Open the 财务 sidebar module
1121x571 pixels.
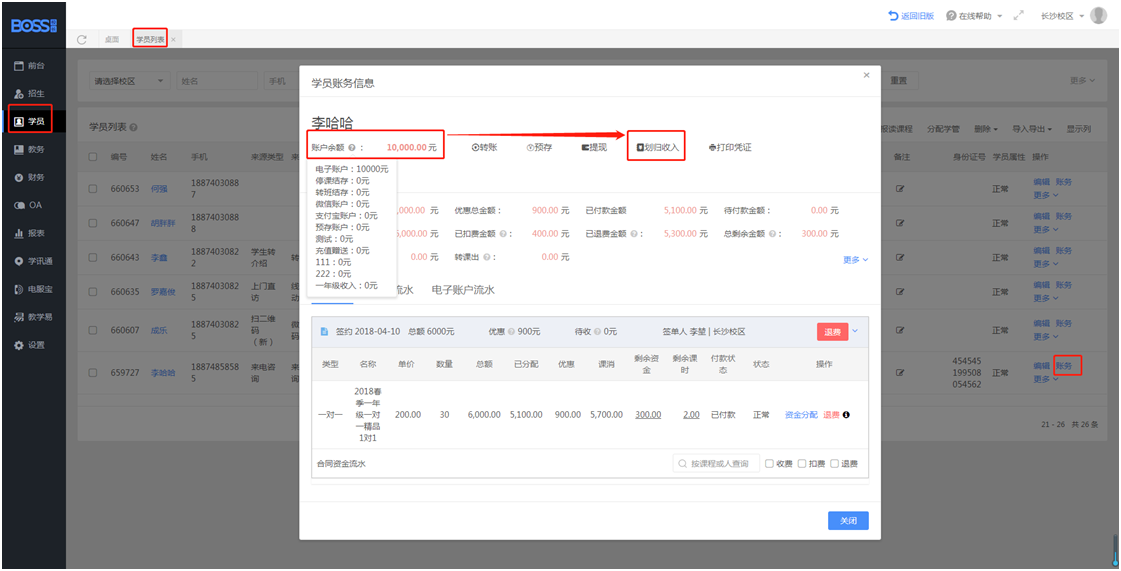30,177
